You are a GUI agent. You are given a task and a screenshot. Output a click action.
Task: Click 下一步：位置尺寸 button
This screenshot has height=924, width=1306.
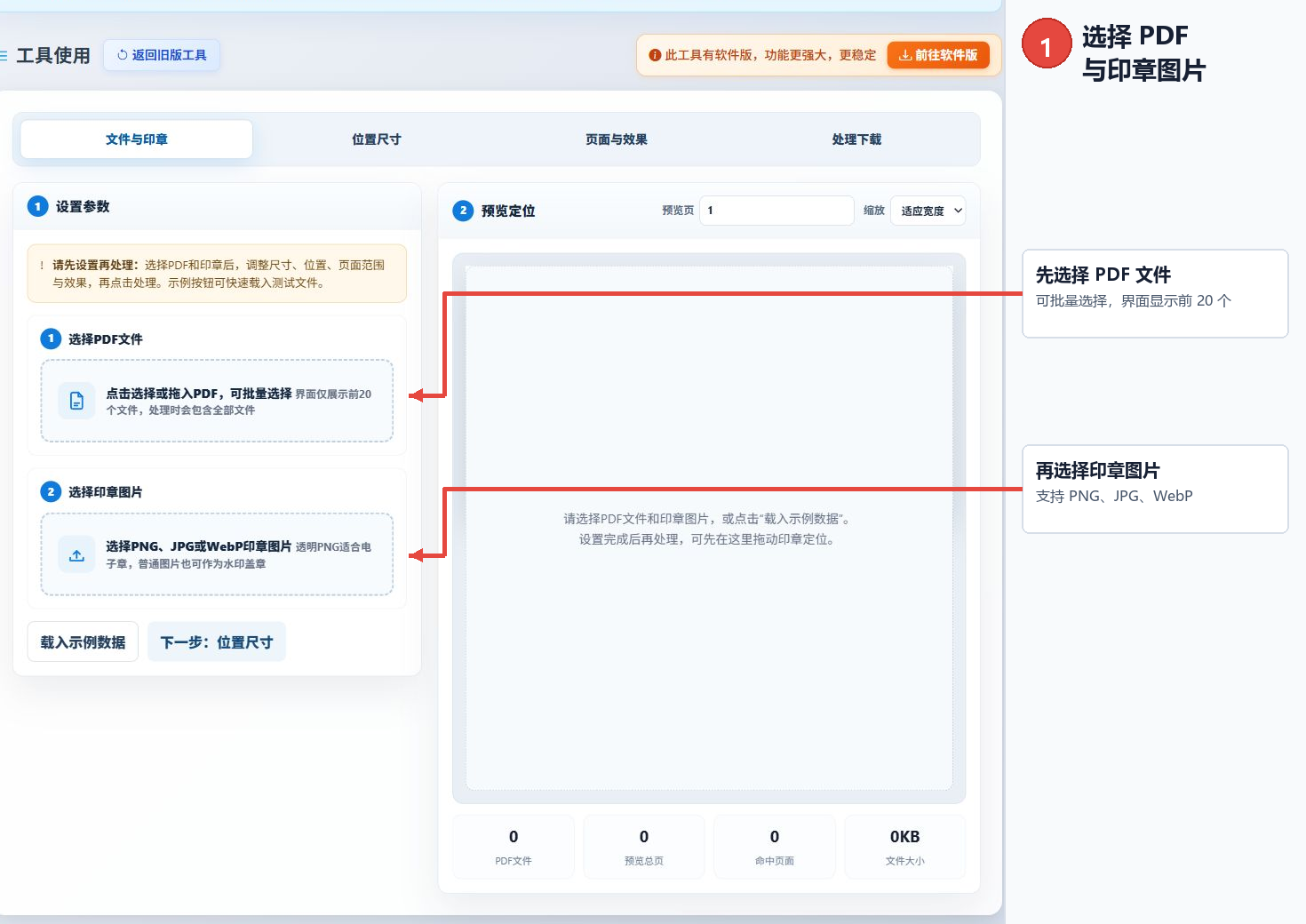tap(217, 641)
